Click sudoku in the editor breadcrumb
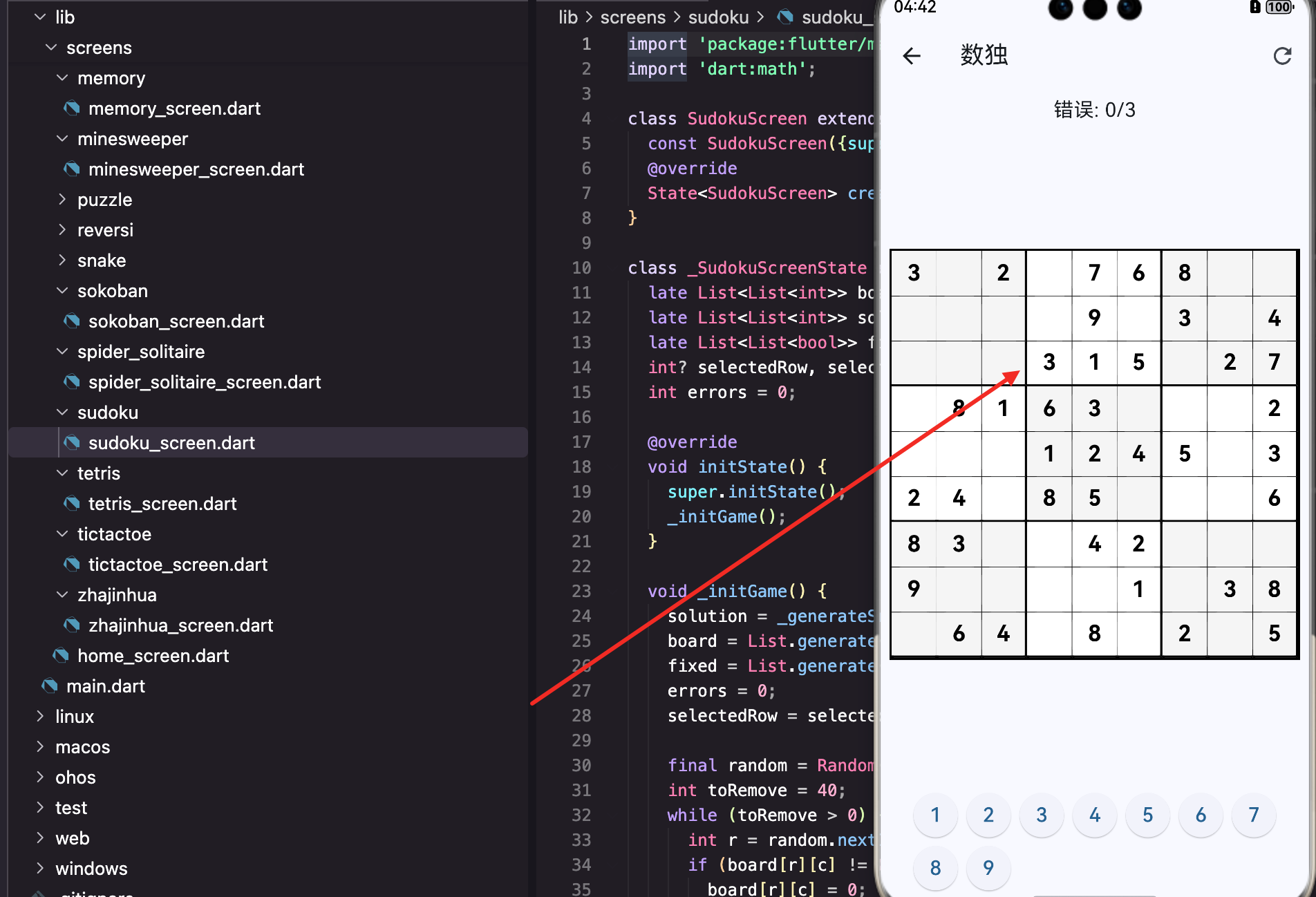The width and height of the screenshot is (1316, 897). click(718, 17)
